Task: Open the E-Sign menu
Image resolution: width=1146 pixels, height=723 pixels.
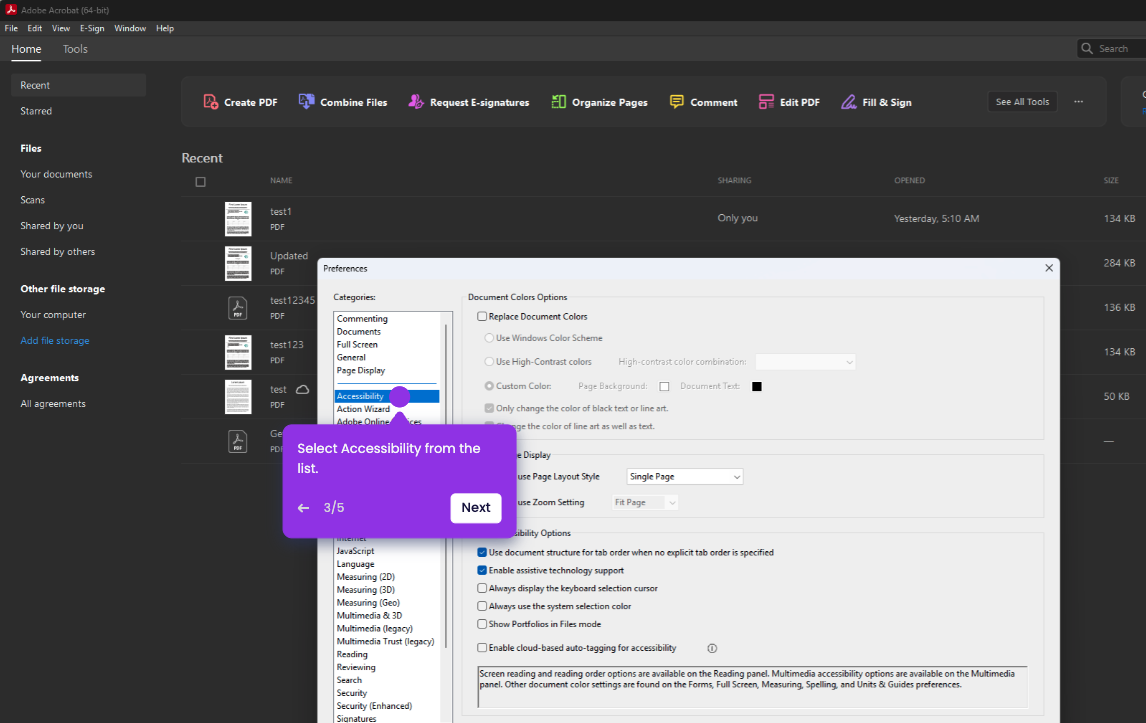Action: (x=92, y=28)
